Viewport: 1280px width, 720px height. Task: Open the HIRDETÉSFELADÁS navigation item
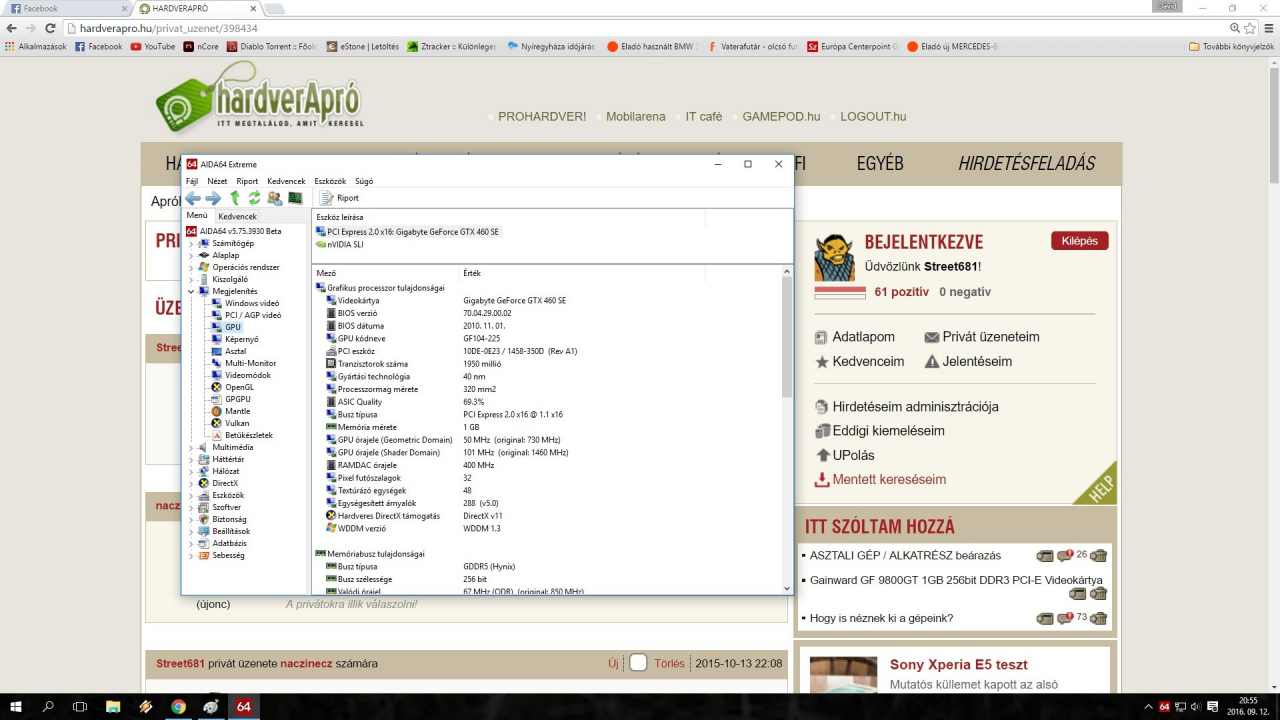[1027, 164]
